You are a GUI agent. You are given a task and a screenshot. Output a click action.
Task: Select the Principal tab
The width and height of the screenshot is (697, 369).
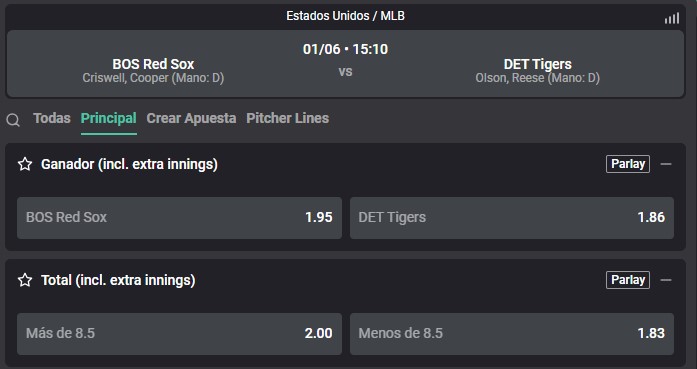pyautogui.click(x=108, y=118)
